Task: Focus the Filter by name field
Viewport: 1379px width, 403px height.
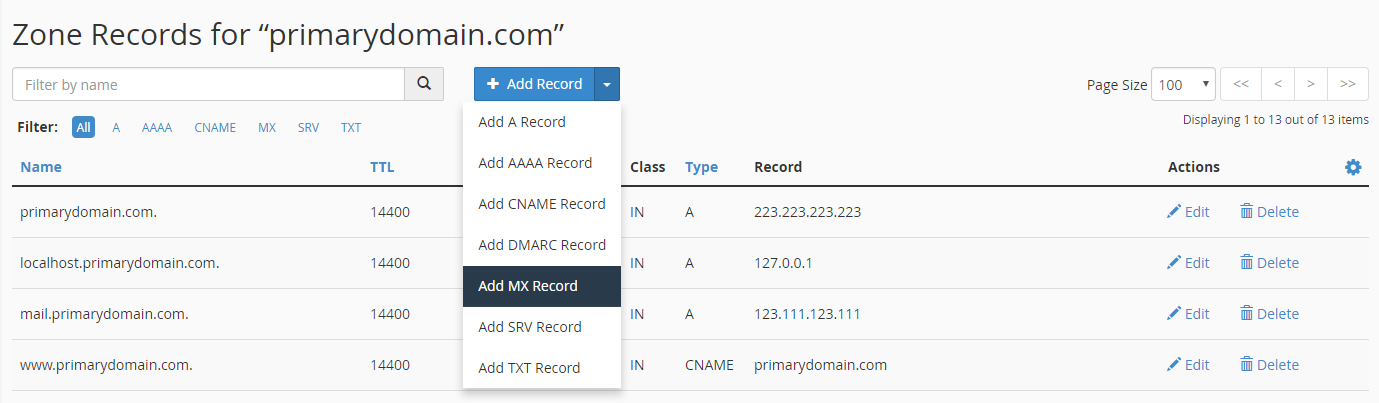Action: click(x=208, y=85)
